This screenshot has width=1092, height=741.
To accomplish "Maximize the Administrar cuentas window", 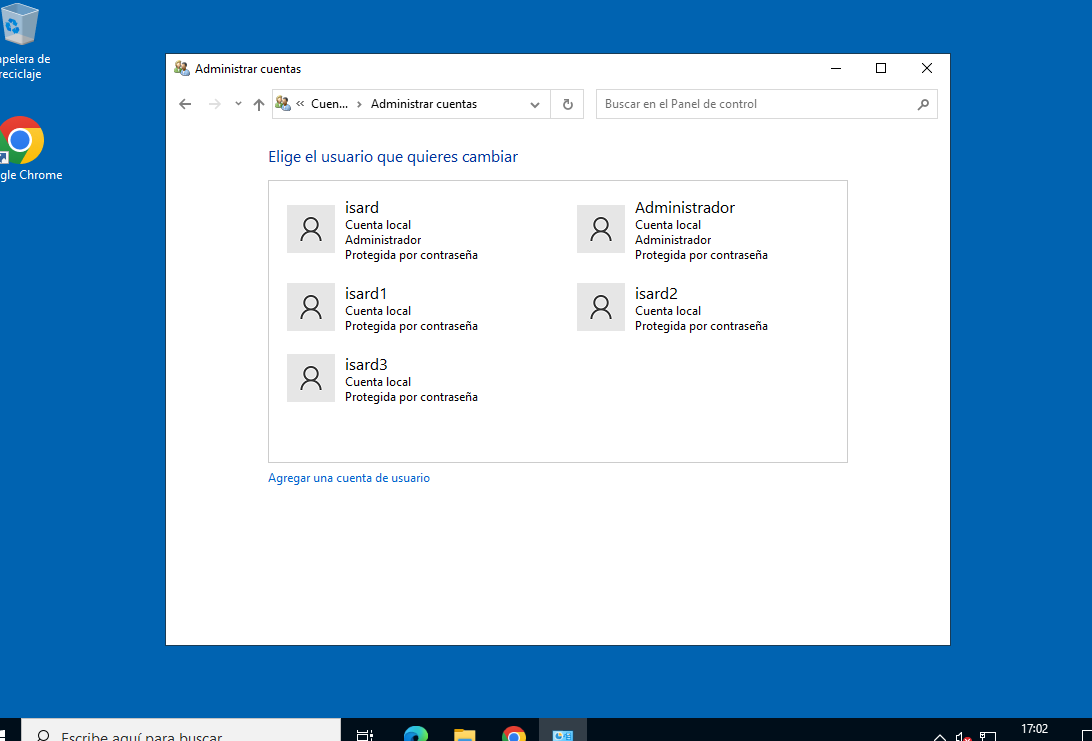I will tap(881, 68).
